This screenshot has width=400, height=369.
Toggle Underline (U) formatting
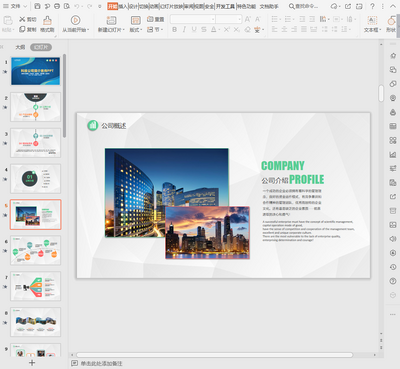(x=194, y=30)
